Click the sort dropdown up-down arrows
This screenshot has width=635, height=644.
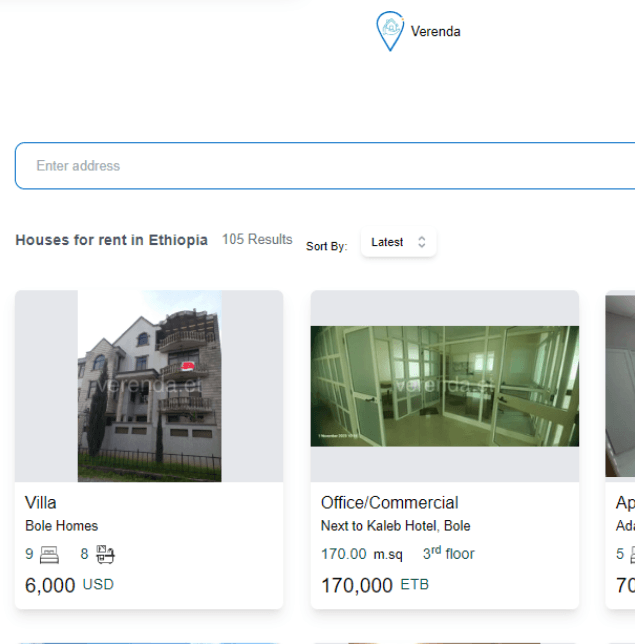[421, 242]
